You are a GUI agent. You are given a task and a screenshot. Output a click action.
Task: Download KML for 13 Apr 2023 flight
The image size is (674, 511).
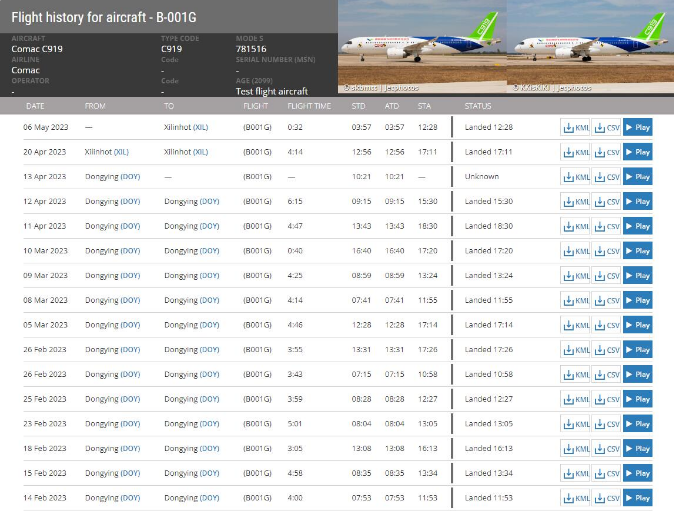575,177
